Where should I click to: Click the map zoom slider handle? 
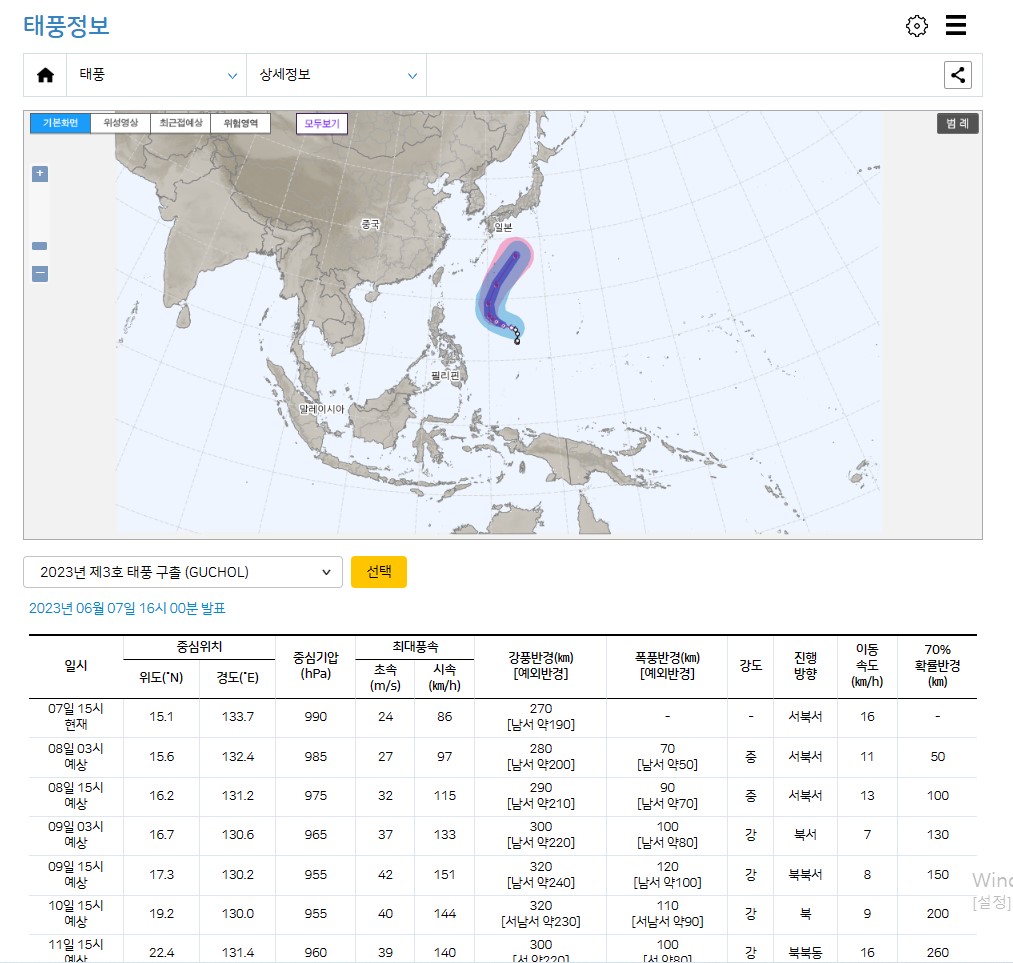click(x=39, y=246)
